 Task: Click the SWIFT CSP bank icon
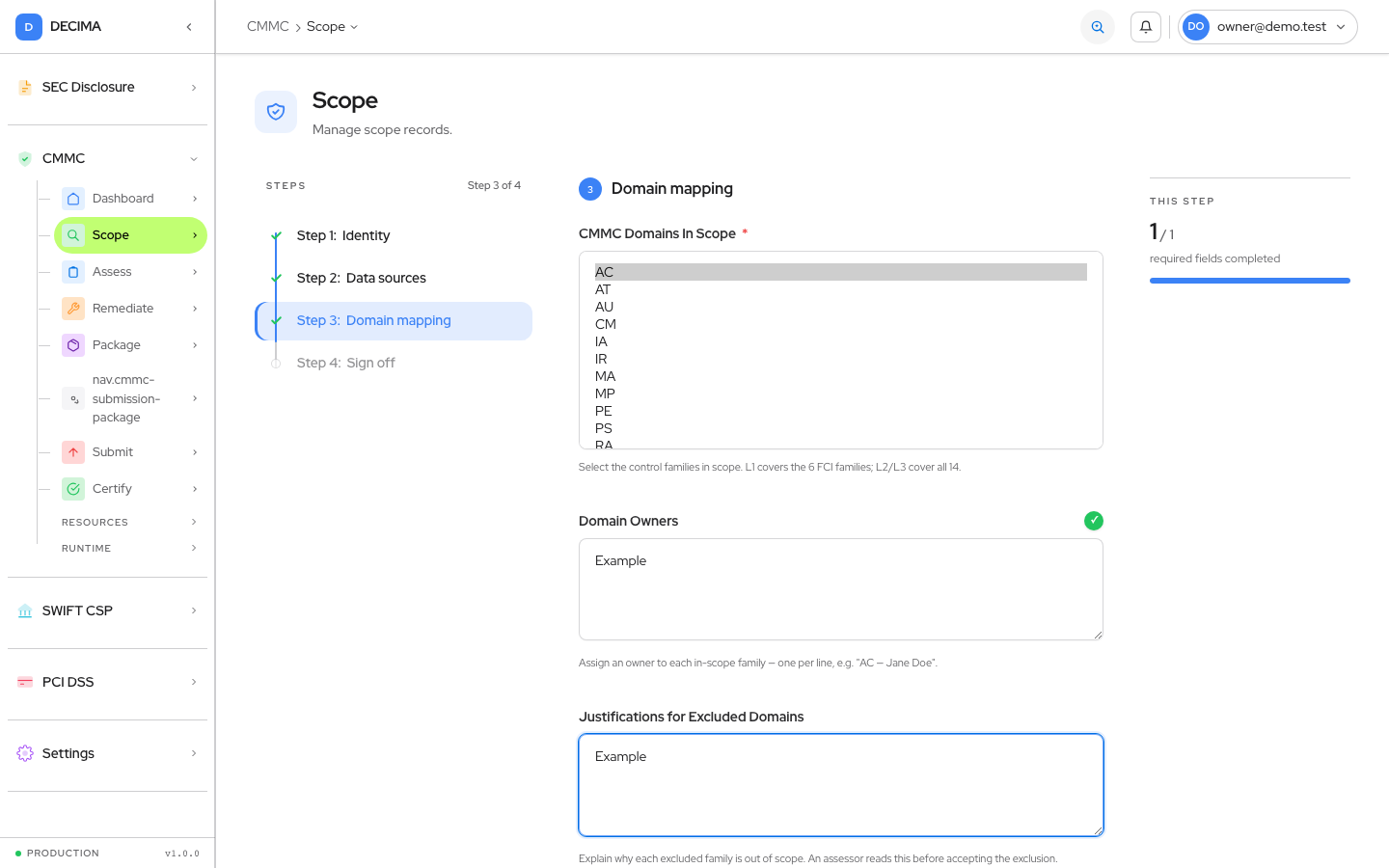pos(25,611)
